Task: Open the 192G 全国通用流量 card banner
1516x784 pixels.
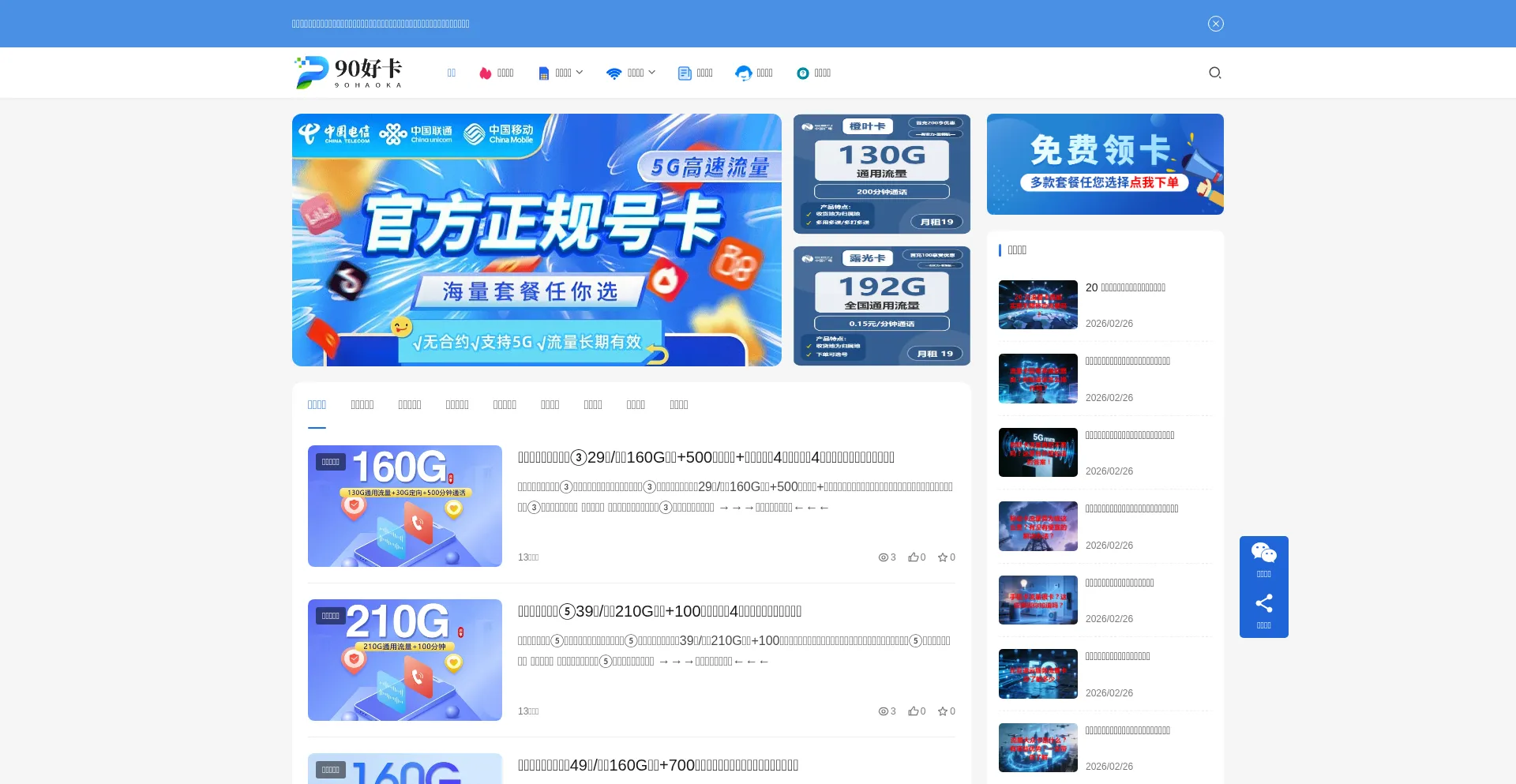Action: tap(882, 306)
